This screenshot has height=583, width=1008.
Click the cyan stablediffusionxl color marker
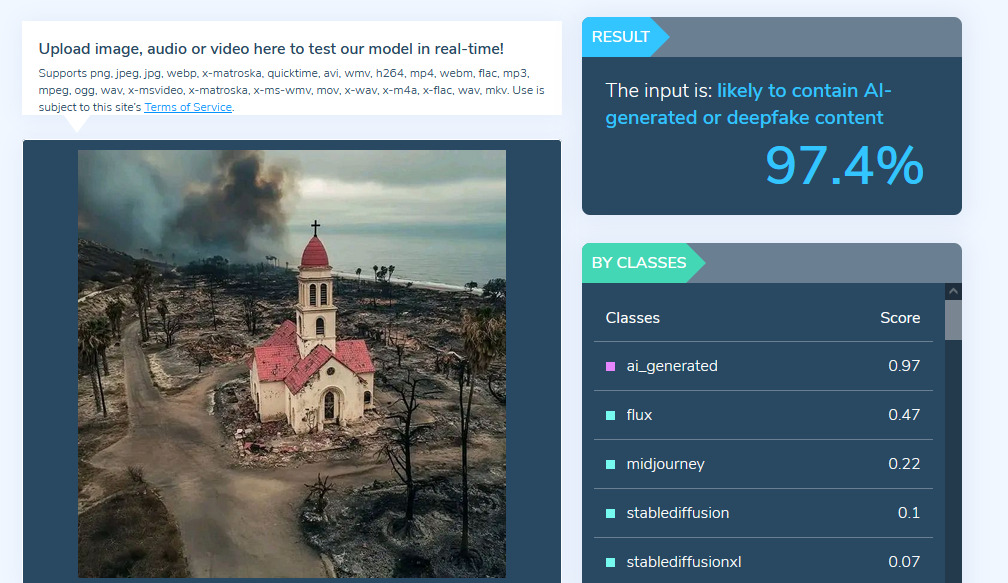click(x=611, y=562)
